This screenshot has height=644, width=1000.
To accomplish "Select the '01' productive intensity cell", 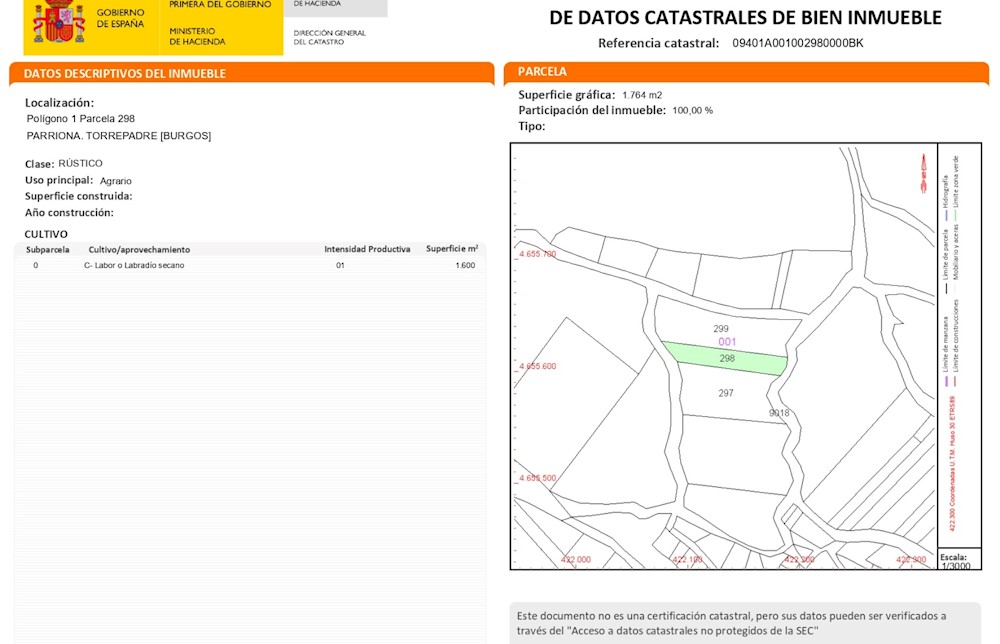I will coord(340,265).
